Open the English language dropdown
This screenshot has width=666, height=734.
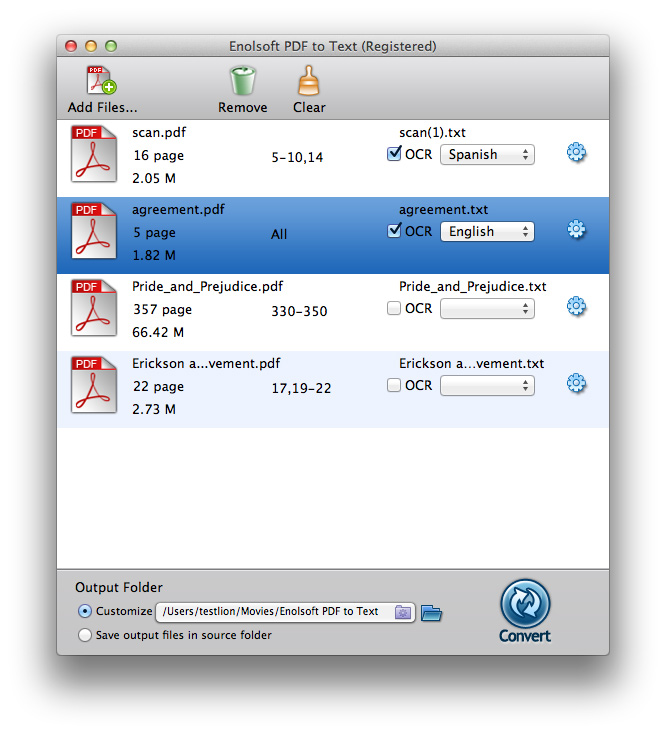pos(487,231)
